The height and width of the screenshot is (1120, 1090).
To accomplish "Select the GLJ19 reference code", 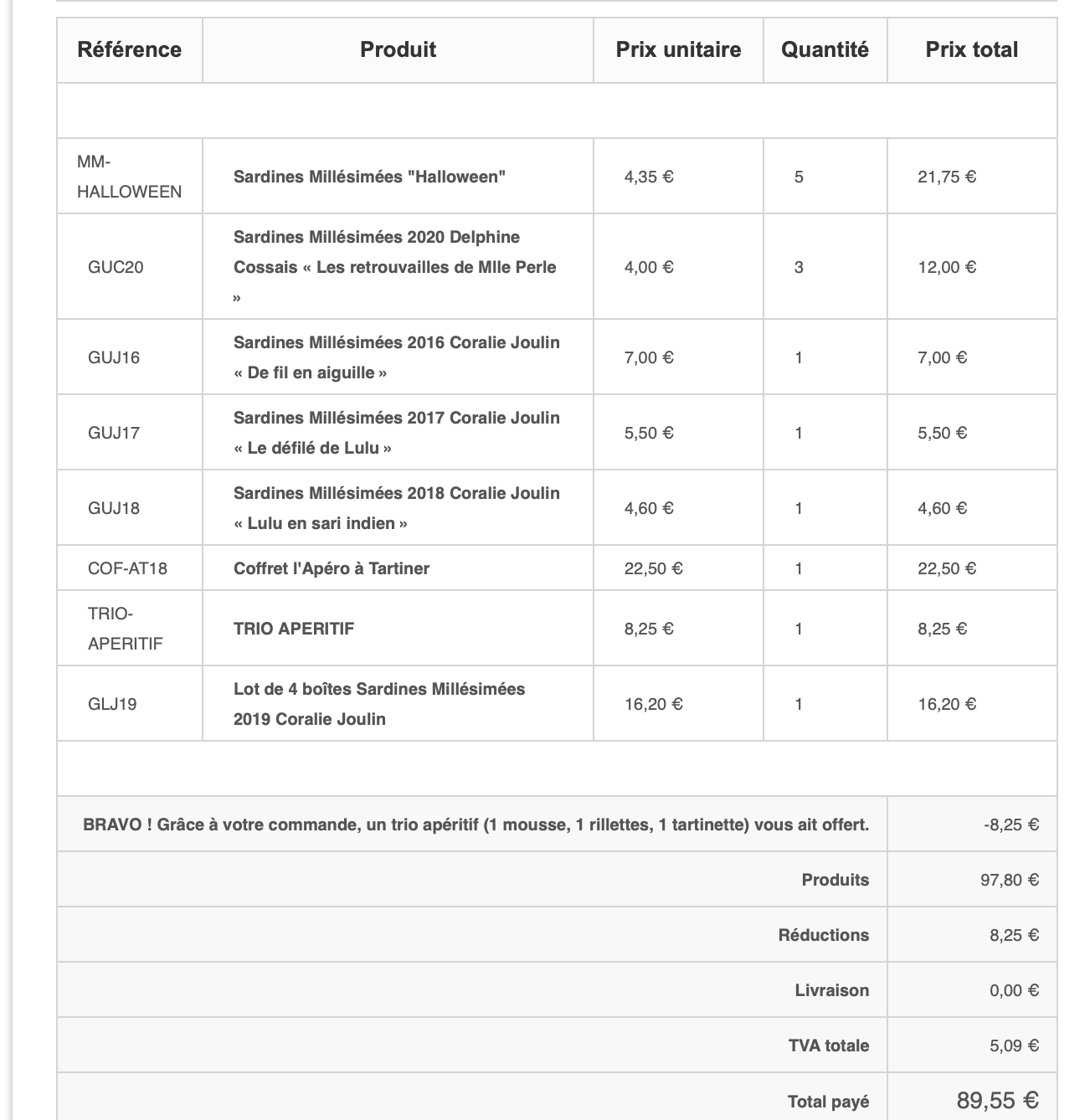I will (x=112, y=704).
